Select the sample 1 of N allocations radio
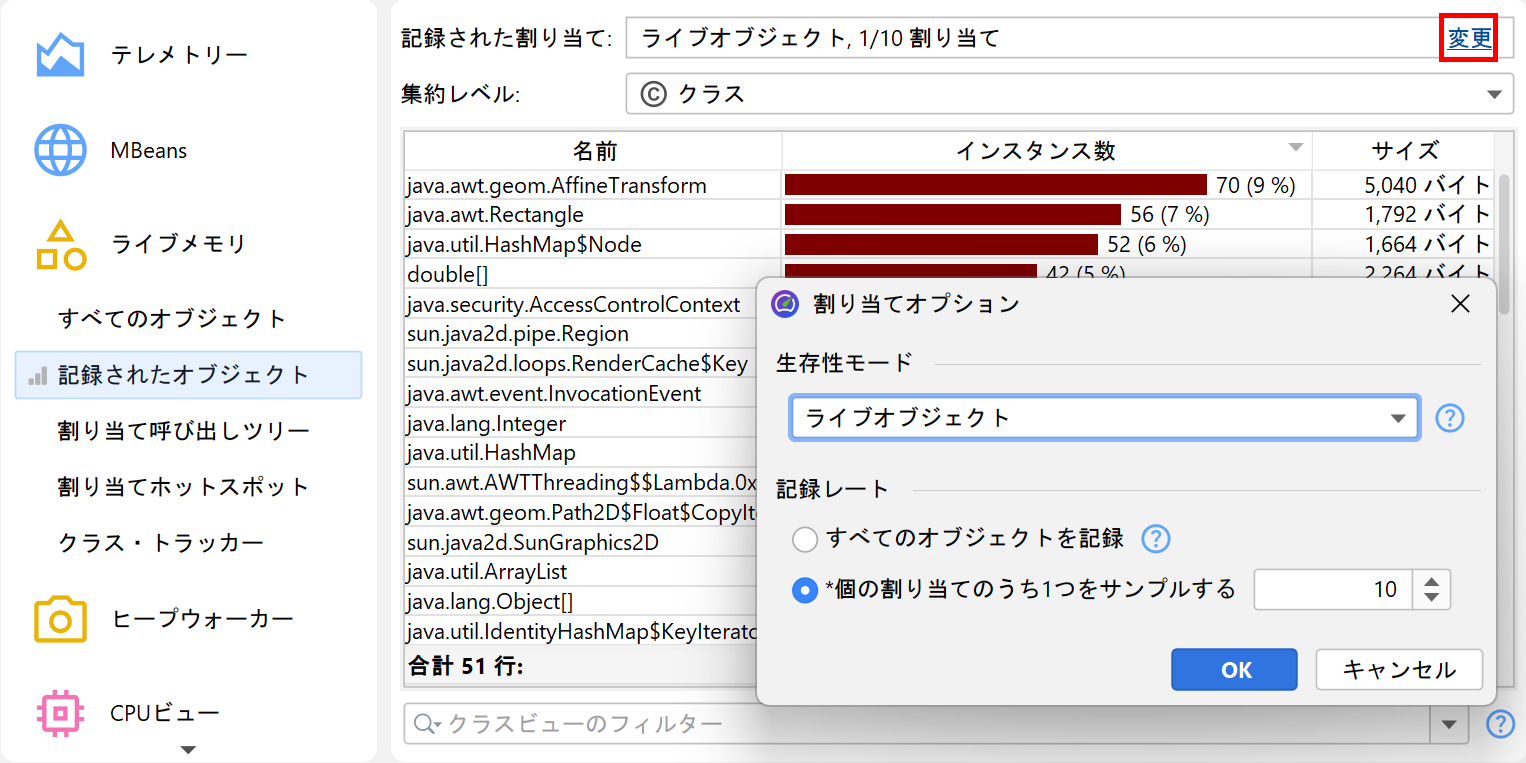The height and width of the screenshot is (763, 1526). pos(804,590)
